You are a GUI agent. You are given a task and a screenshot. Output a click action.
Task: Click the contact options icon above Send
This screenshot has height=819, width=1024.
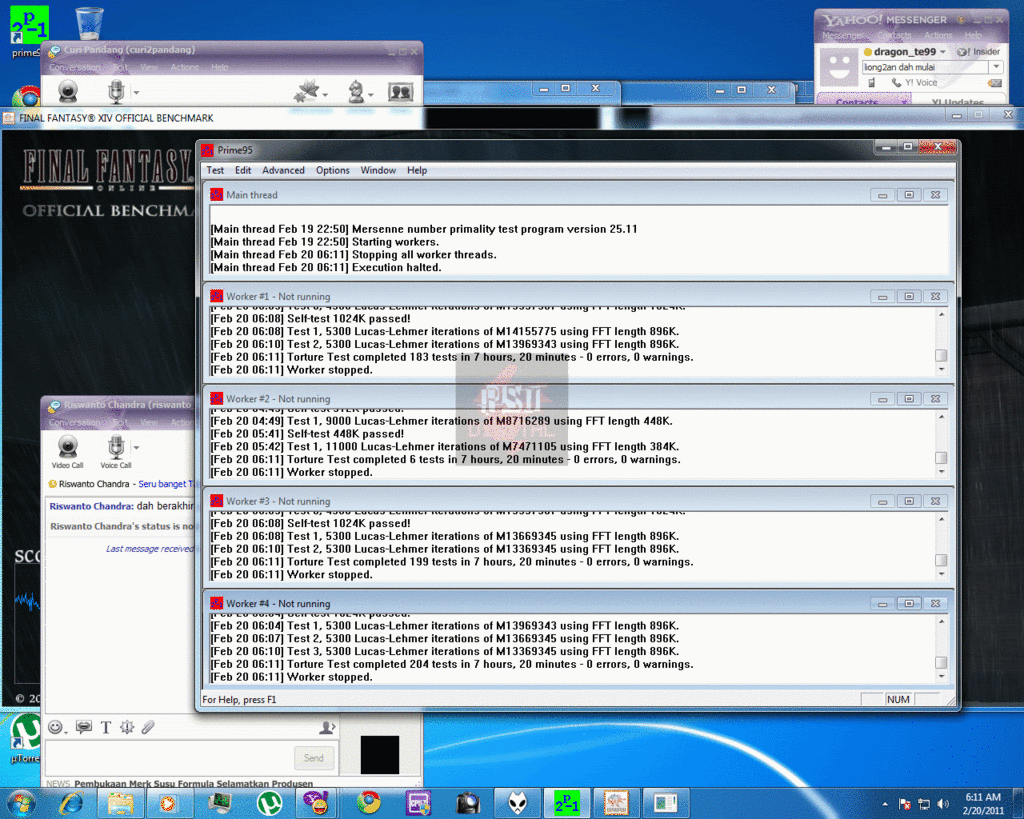click(327, 727)
